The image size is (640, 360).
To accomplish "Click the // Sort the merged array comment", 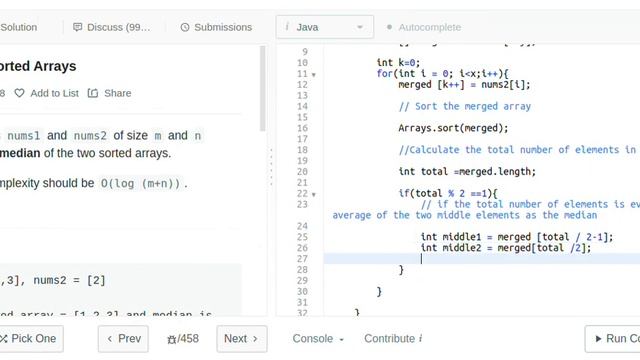I will [x=464, y=106].
